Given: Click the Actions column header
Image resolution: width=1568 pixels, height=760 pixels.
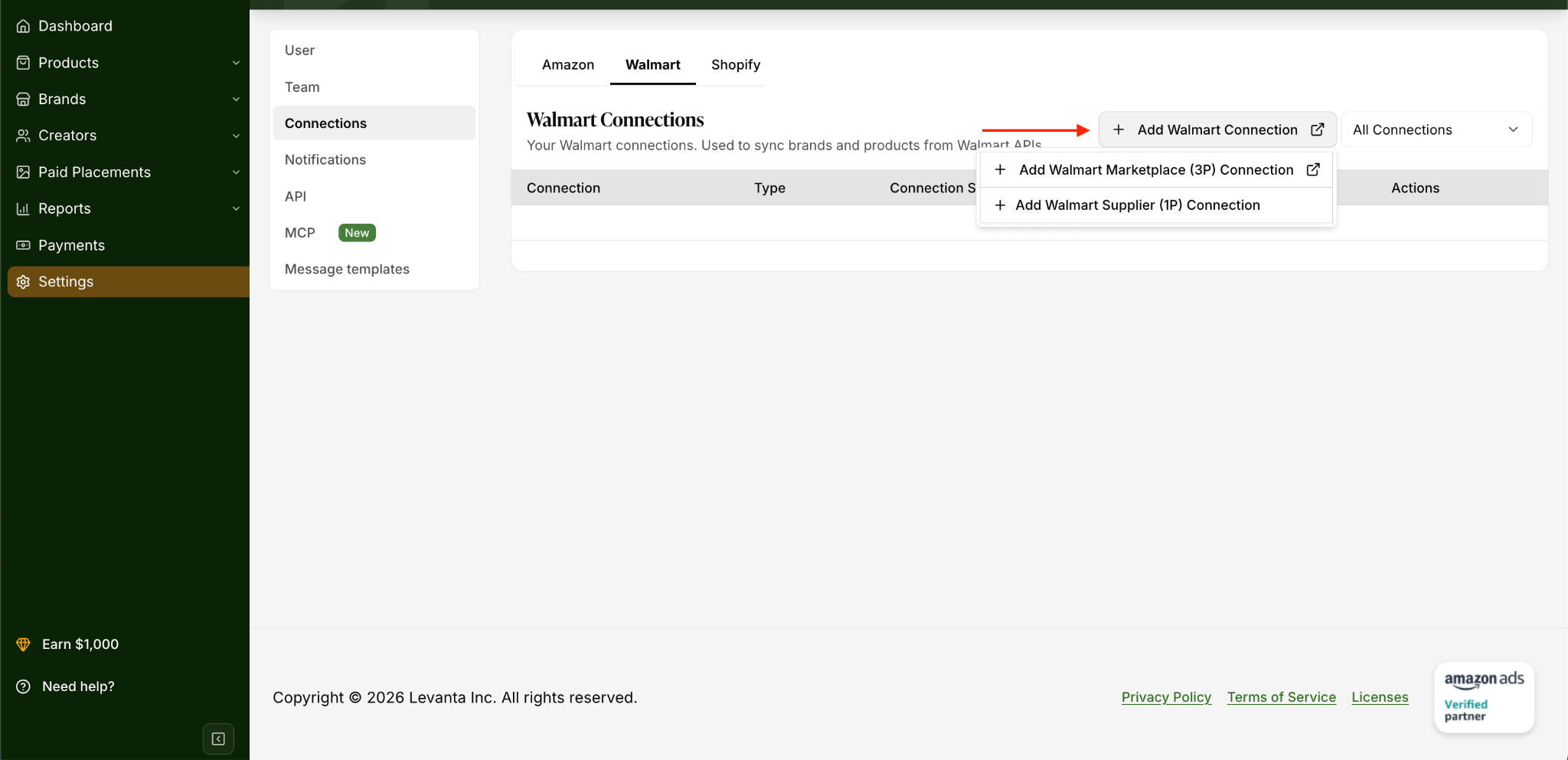Looking at the screenshot, I should coord(1415,188).
